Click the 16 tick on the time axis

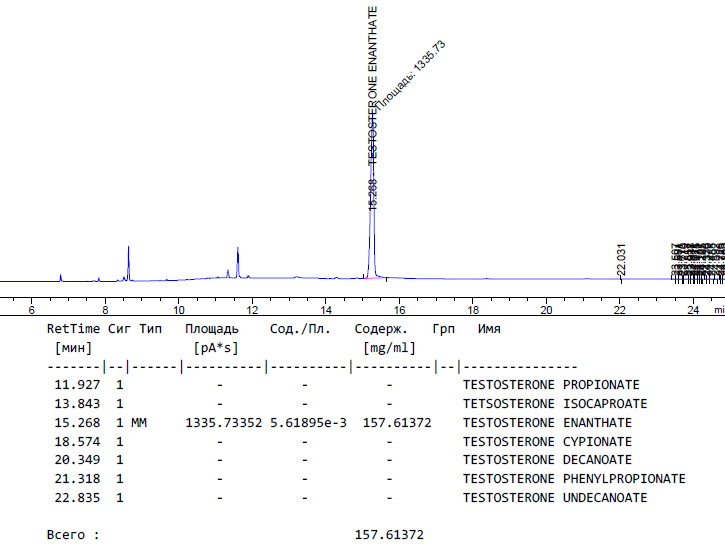[x=399, y=310]
